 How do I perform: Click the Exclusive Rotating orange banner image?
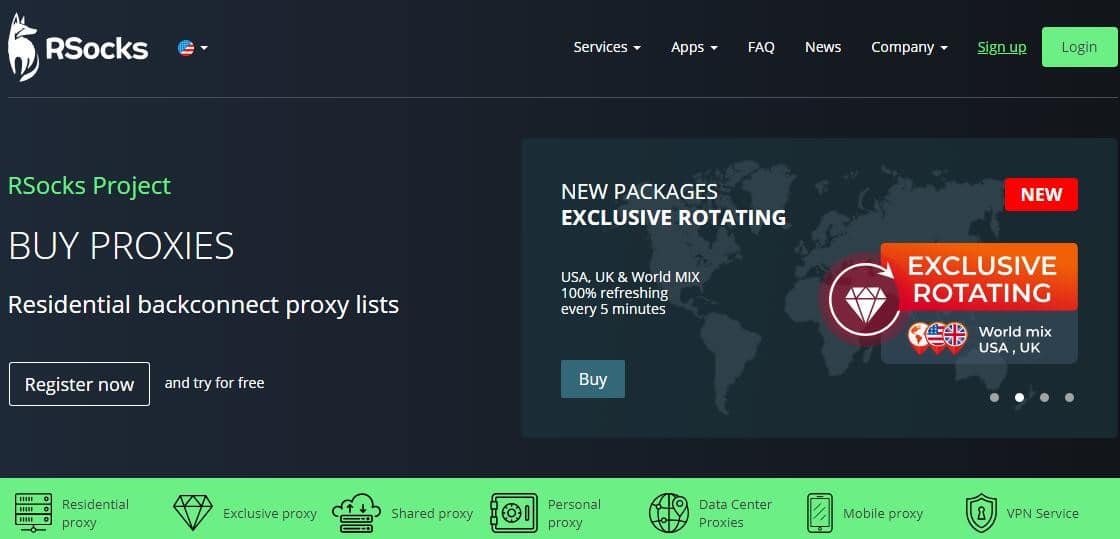tap(979, 277)
